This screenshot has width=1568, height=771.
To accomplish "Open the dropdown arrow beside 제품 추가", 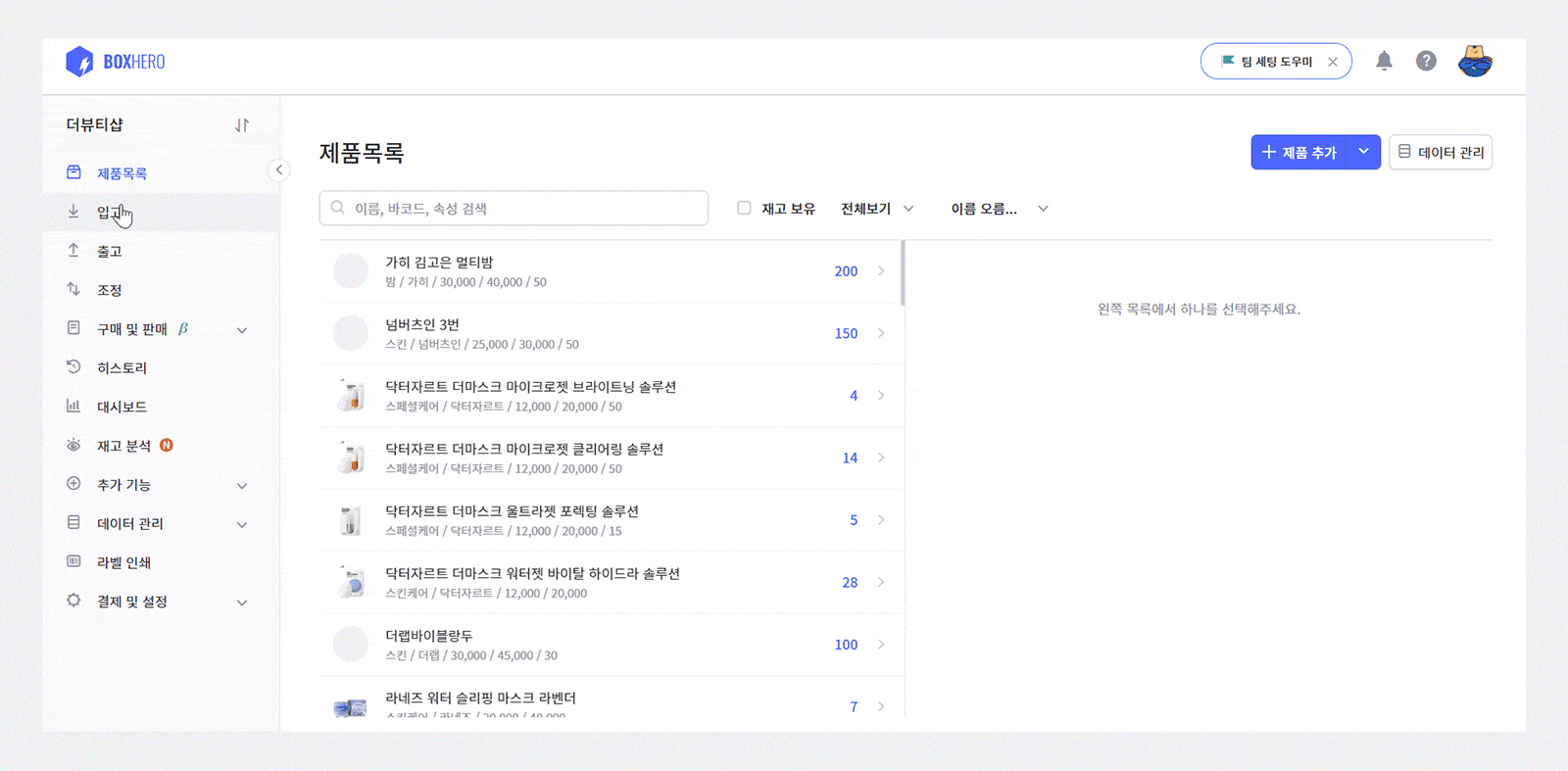I will 1363,152.
